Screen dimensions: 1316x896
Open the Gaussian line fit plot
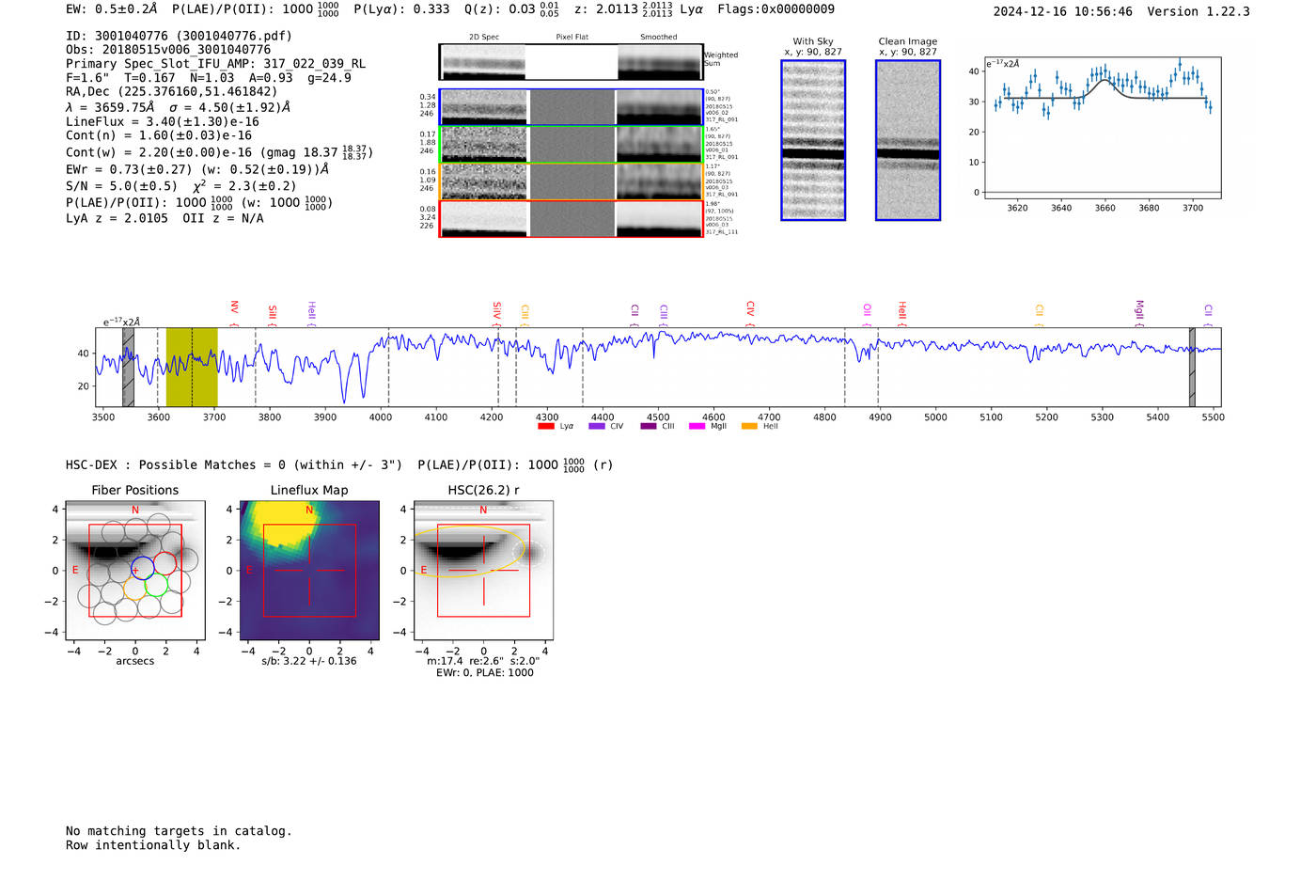coord(1102,128)
